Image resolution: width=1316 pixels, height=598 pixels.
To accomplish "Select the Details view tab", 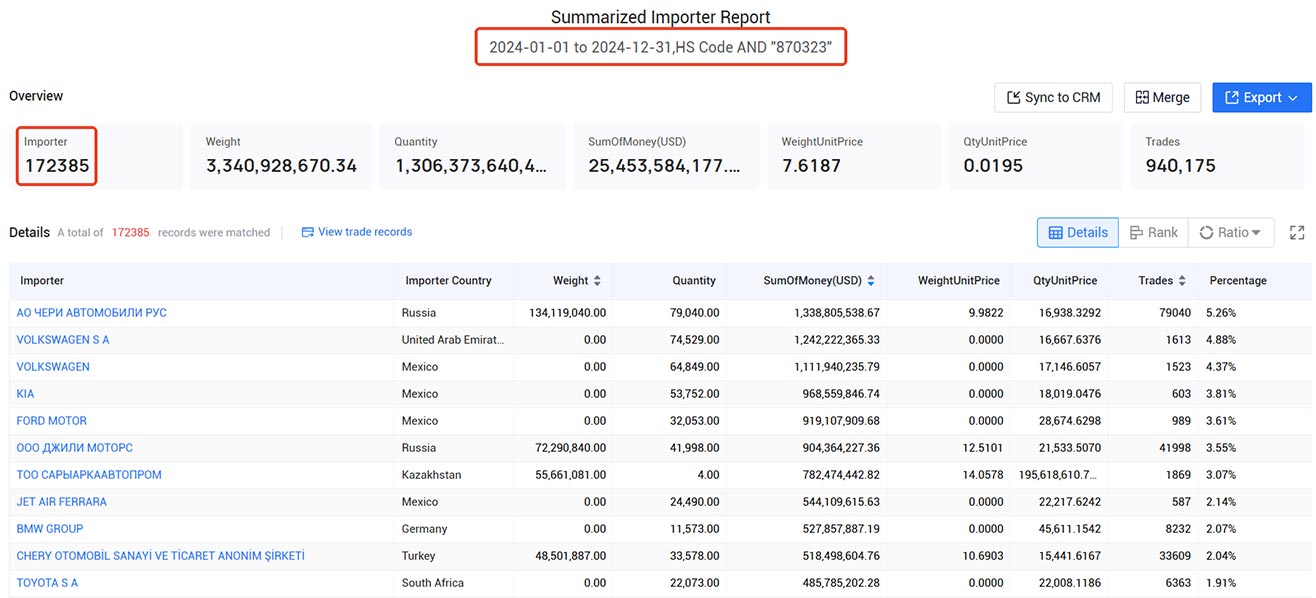I will tap(1078, 232).
